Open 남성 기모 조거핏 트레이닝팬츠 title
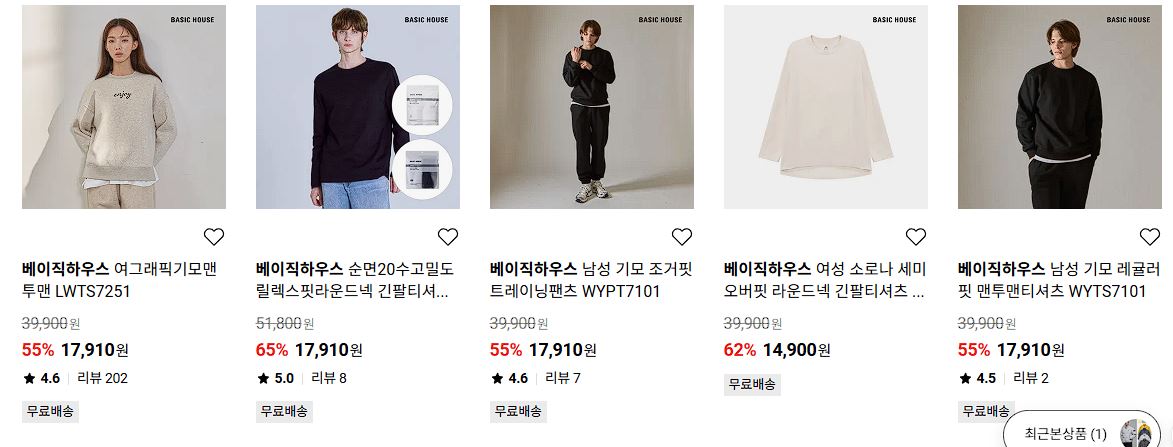This screenshot has width=1173, height=447. (591, 280)
